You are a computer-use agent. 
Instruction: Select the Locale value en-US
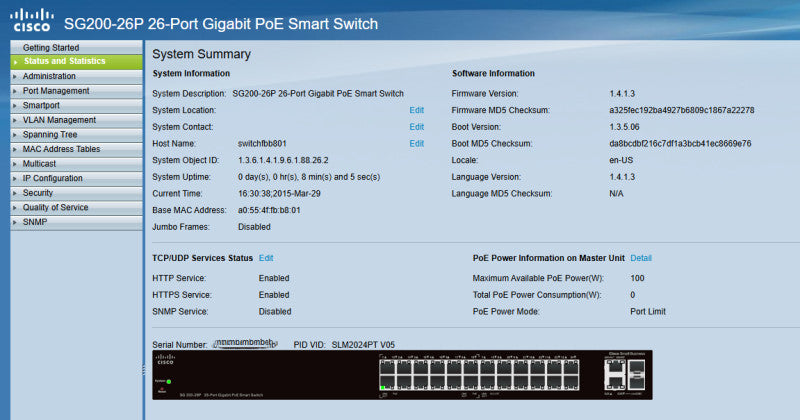(621, 160)
